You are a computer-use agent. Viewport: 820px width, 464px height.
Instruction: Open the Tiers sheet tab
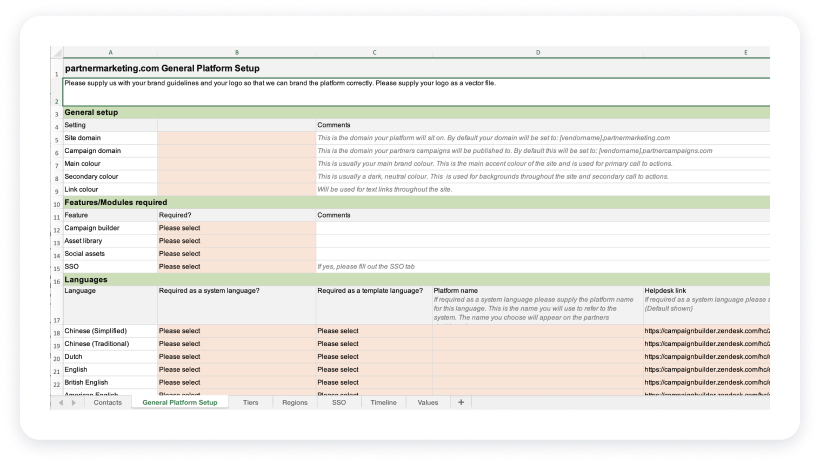250,402
